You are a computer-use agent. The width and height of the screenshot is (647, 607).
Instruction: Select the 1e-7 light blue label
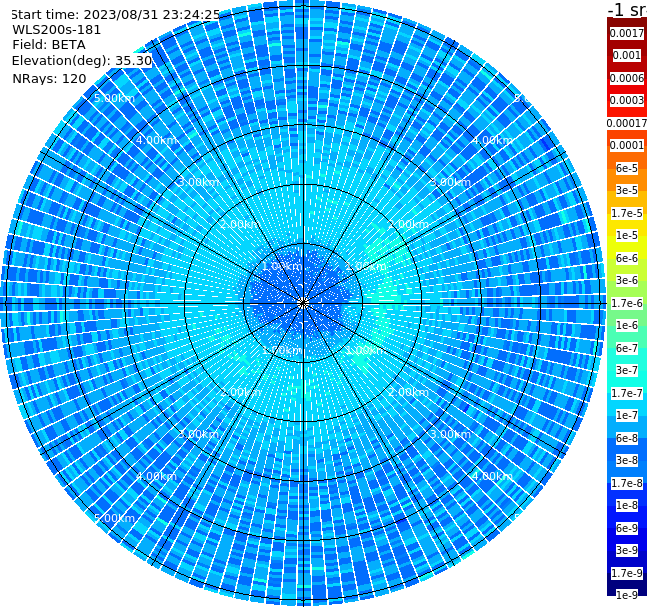[627, 416]
